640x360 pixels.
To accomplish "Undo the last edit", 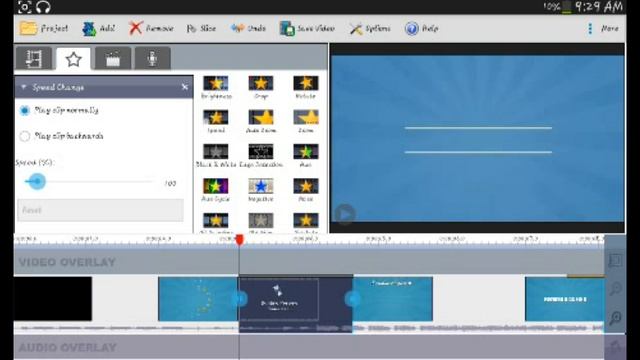I will 248,28.
